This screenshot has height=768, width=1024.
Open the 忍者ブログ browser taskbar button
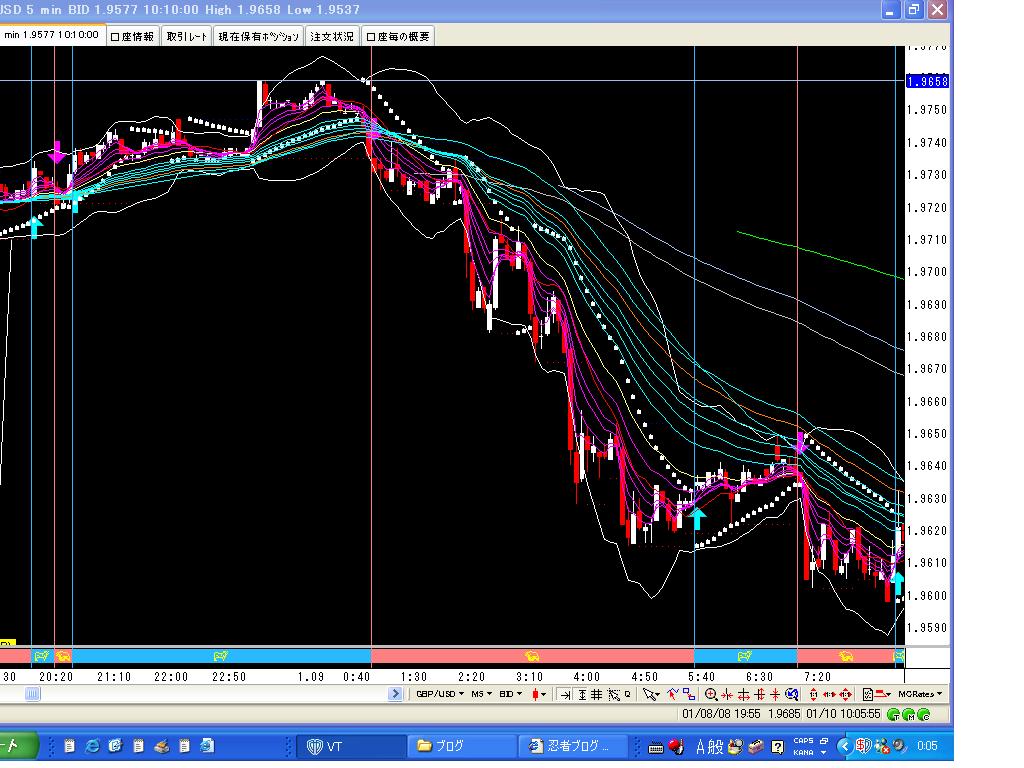(573, 746)
